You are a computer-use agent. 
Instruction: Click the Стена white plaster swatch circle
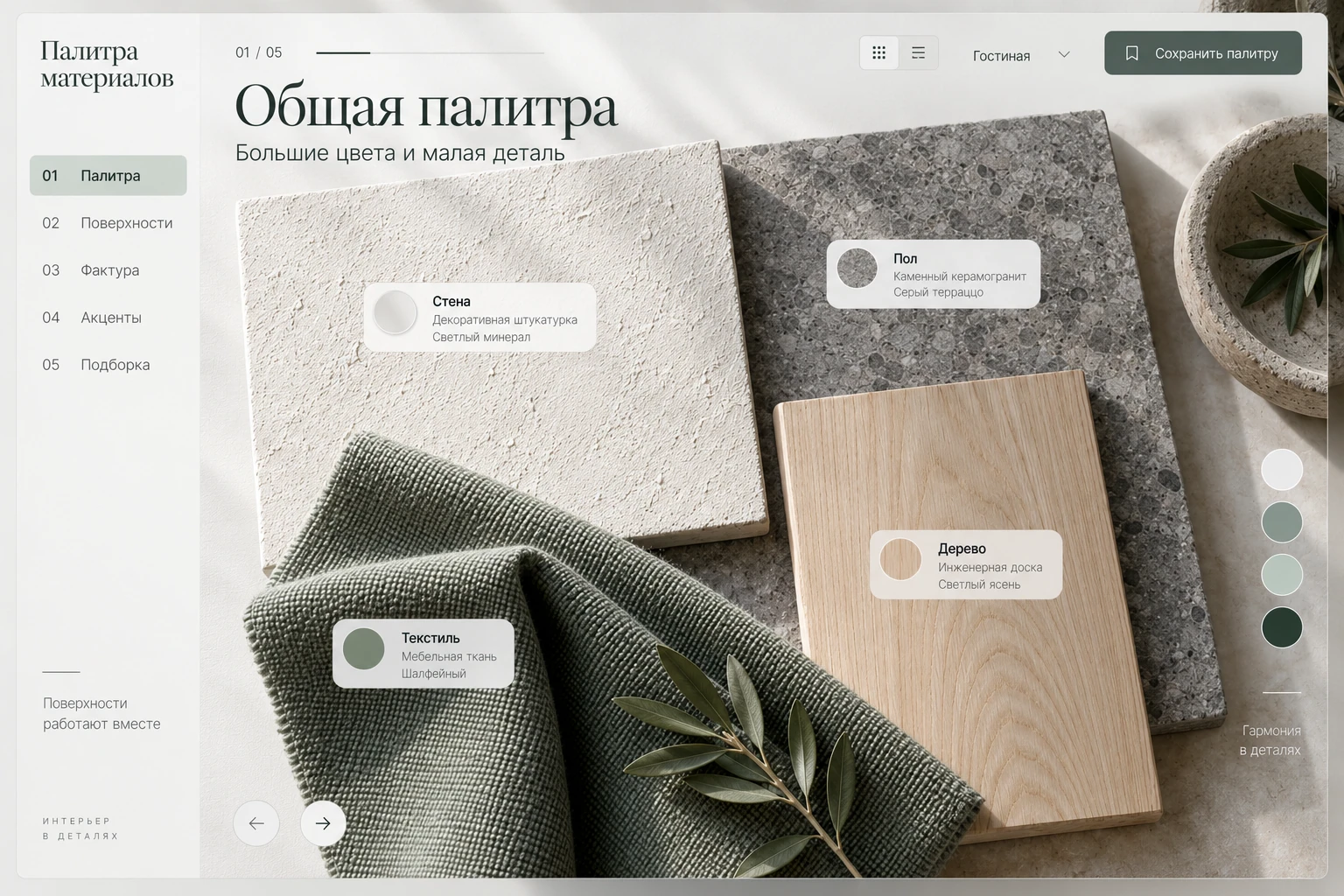(395, 312)
